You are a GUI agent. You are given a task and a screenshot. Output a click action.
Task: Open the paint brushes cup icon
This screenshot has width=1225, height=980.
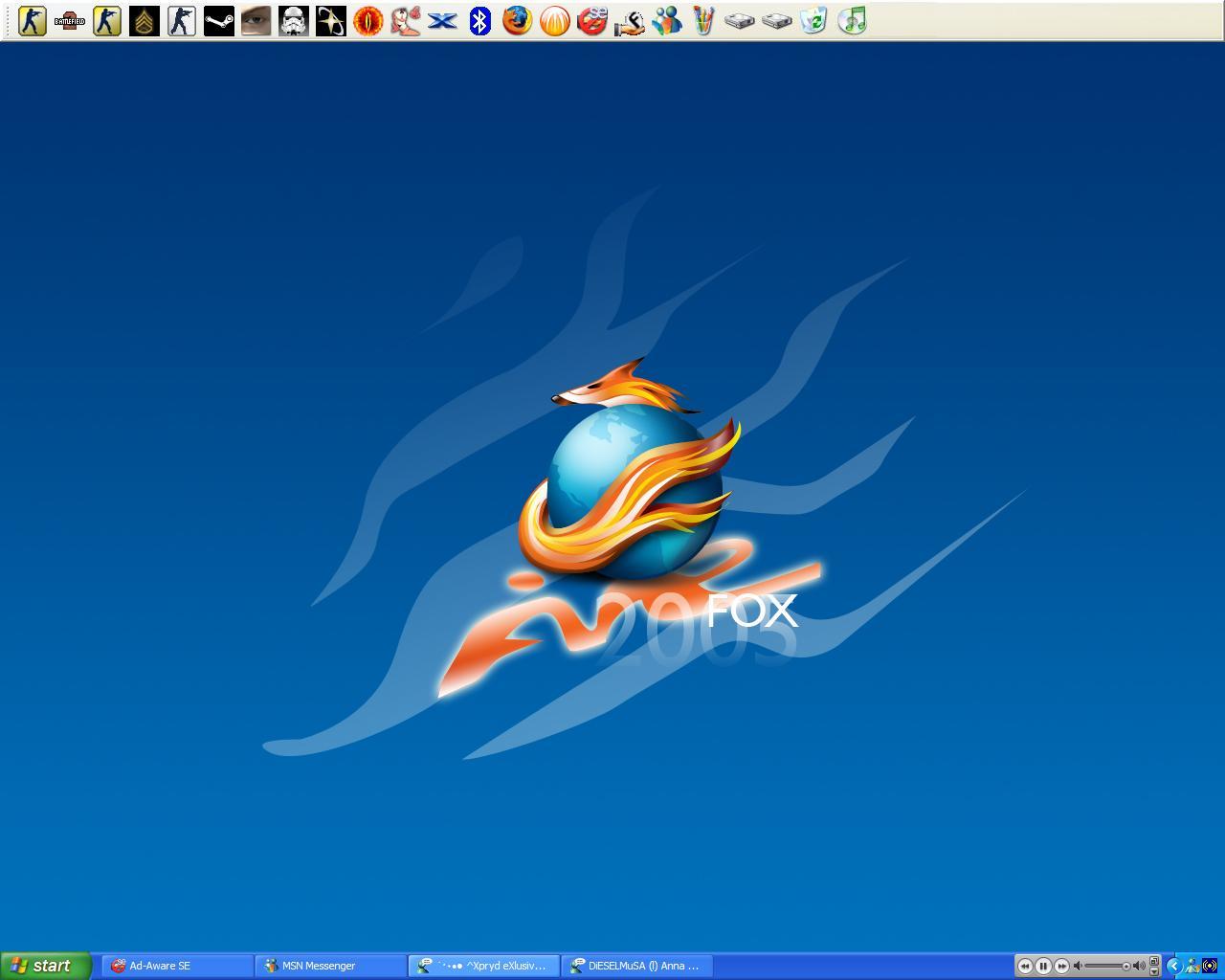[x=703, y=21]
